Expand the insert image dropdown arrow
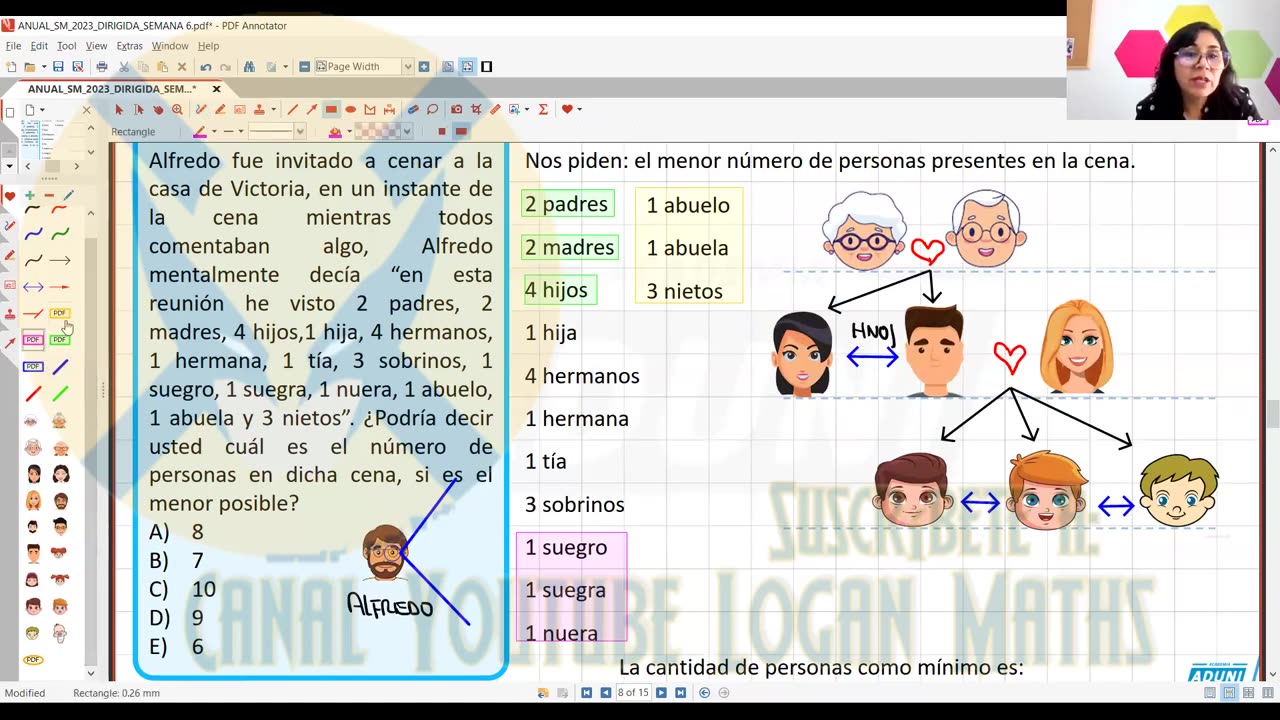Viewport: 1280px width, 720px height. (527, 109)
